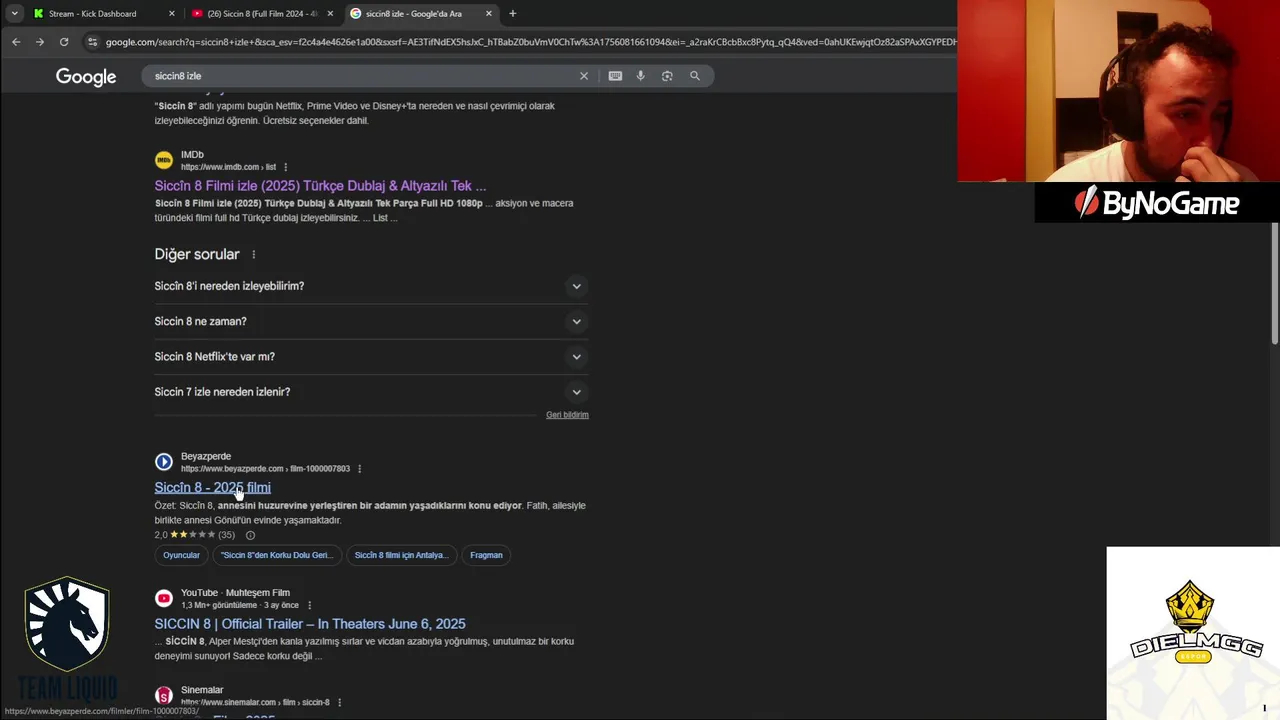
Task: Click the Beyazperde site favicon
Action: (164, 462)
